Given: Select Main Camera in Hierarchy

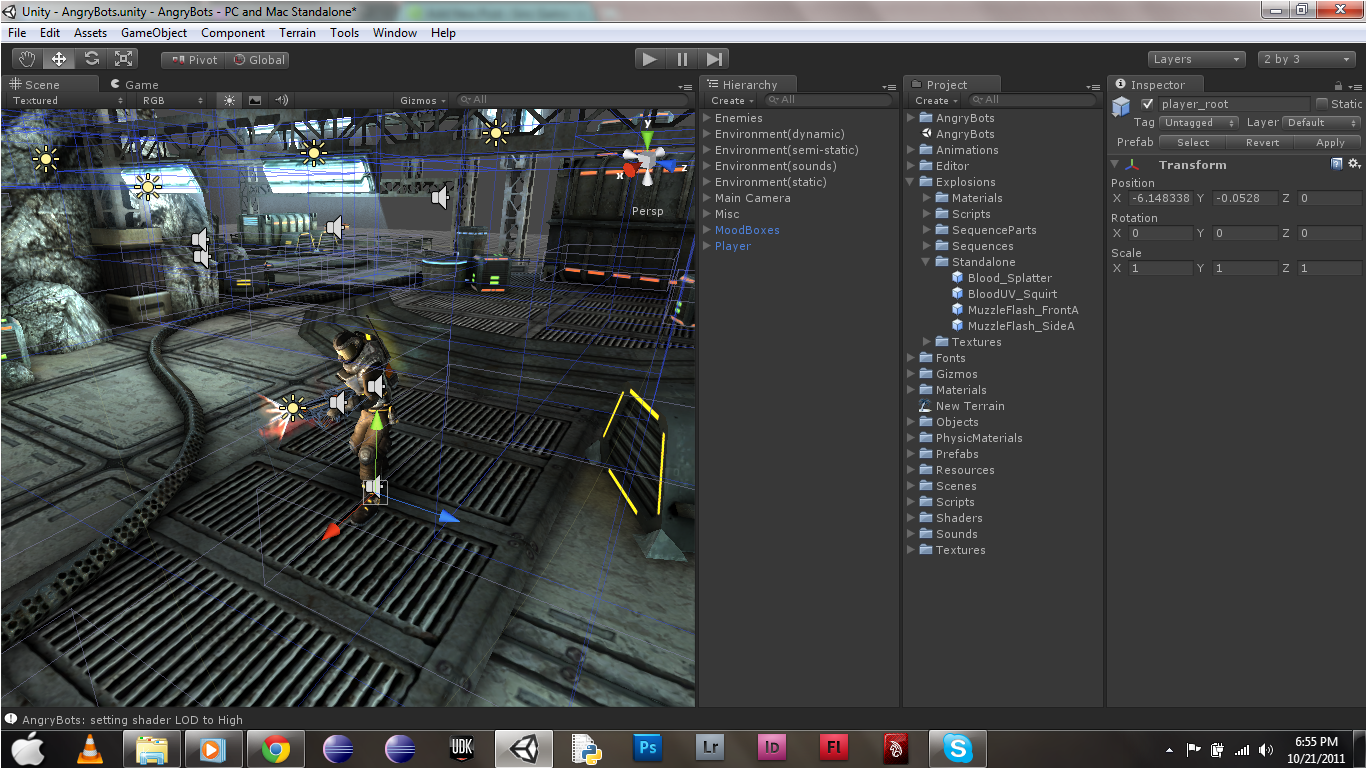Looking at the screenshot, I should [x=752, y=198].
